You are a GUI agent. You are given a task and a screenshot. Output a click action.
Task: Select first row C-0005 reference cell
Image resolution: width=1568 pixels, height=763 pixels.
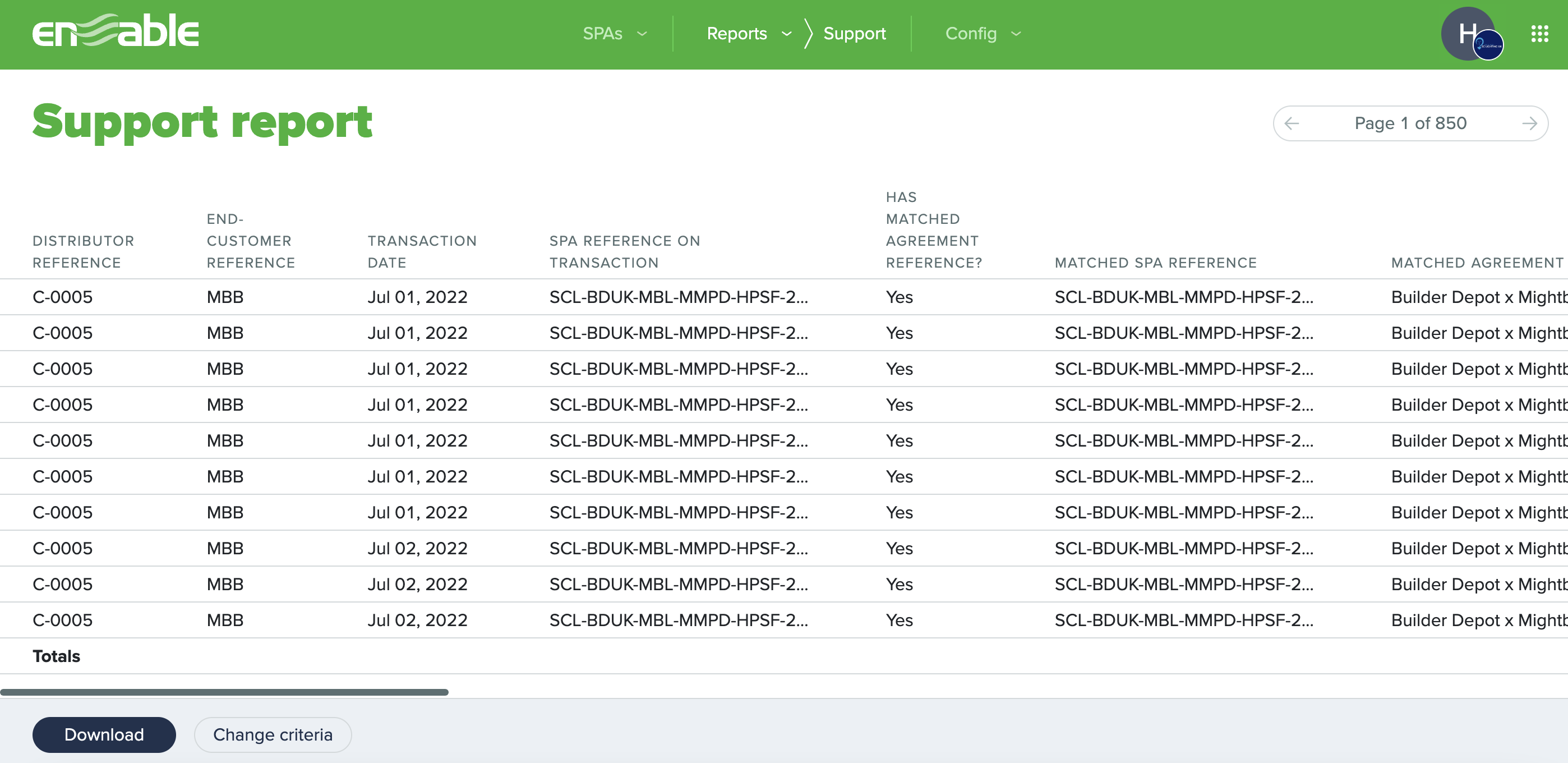[62, 297]
